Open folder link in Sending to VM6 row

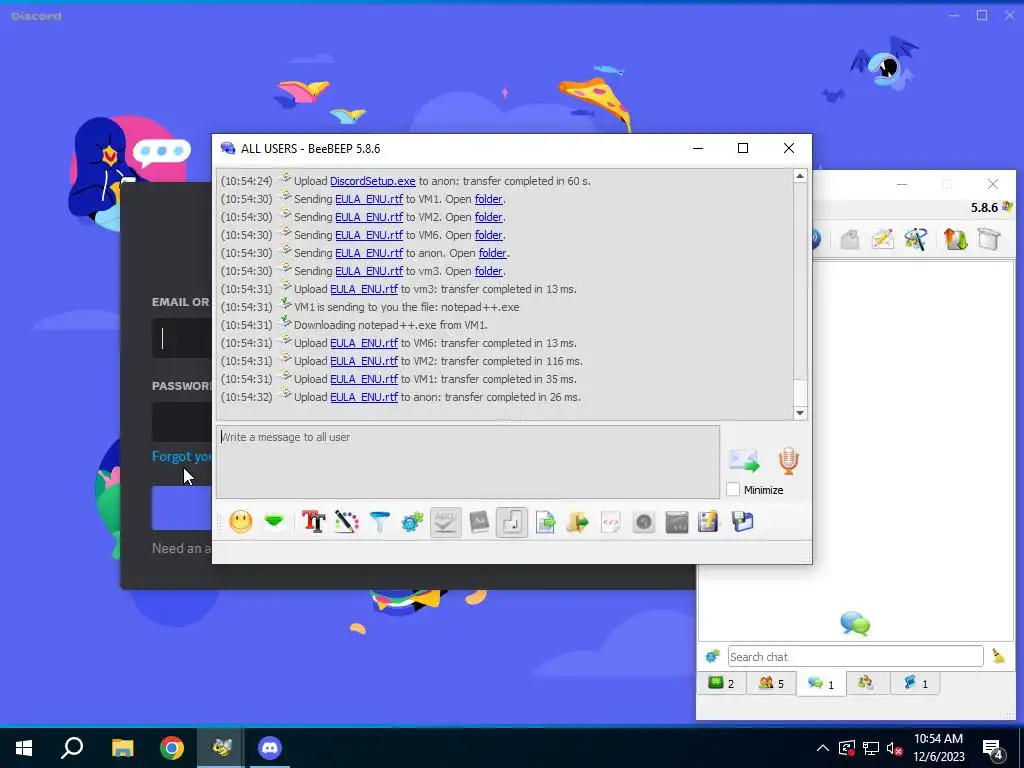(488, 235)
